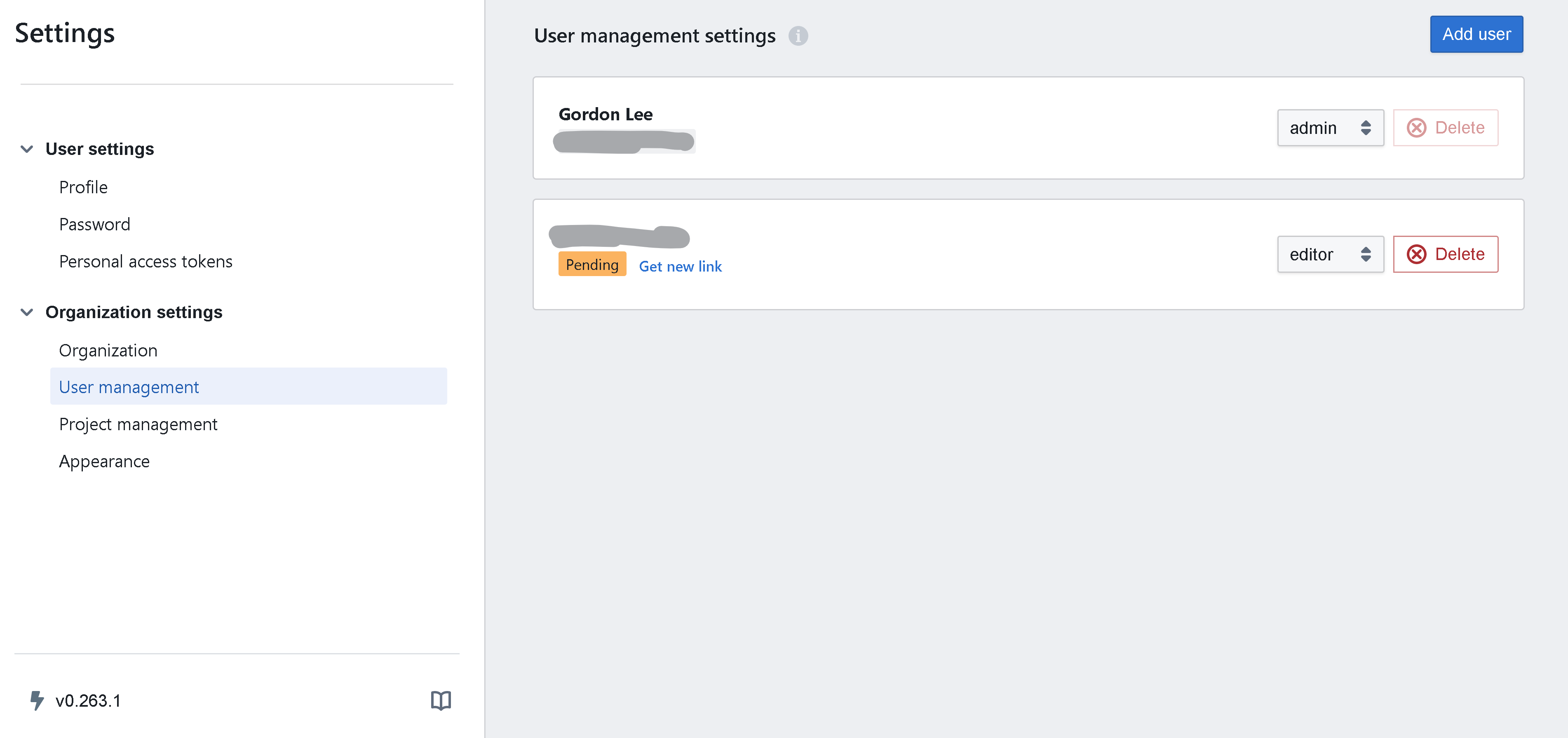
Task: Open documentation via the book icon
Action: coord(441,700)
